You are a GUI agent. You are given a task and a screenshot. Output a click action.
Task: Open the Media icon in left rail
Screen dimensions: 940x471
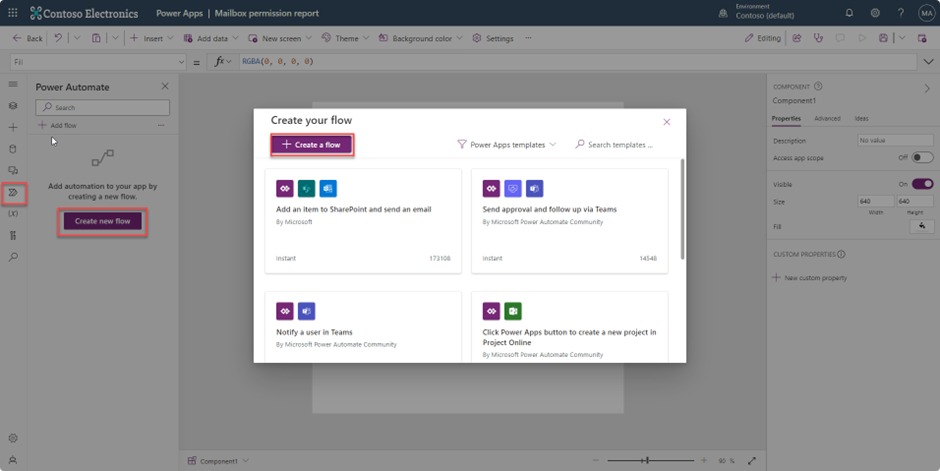(x=13, y=170)
